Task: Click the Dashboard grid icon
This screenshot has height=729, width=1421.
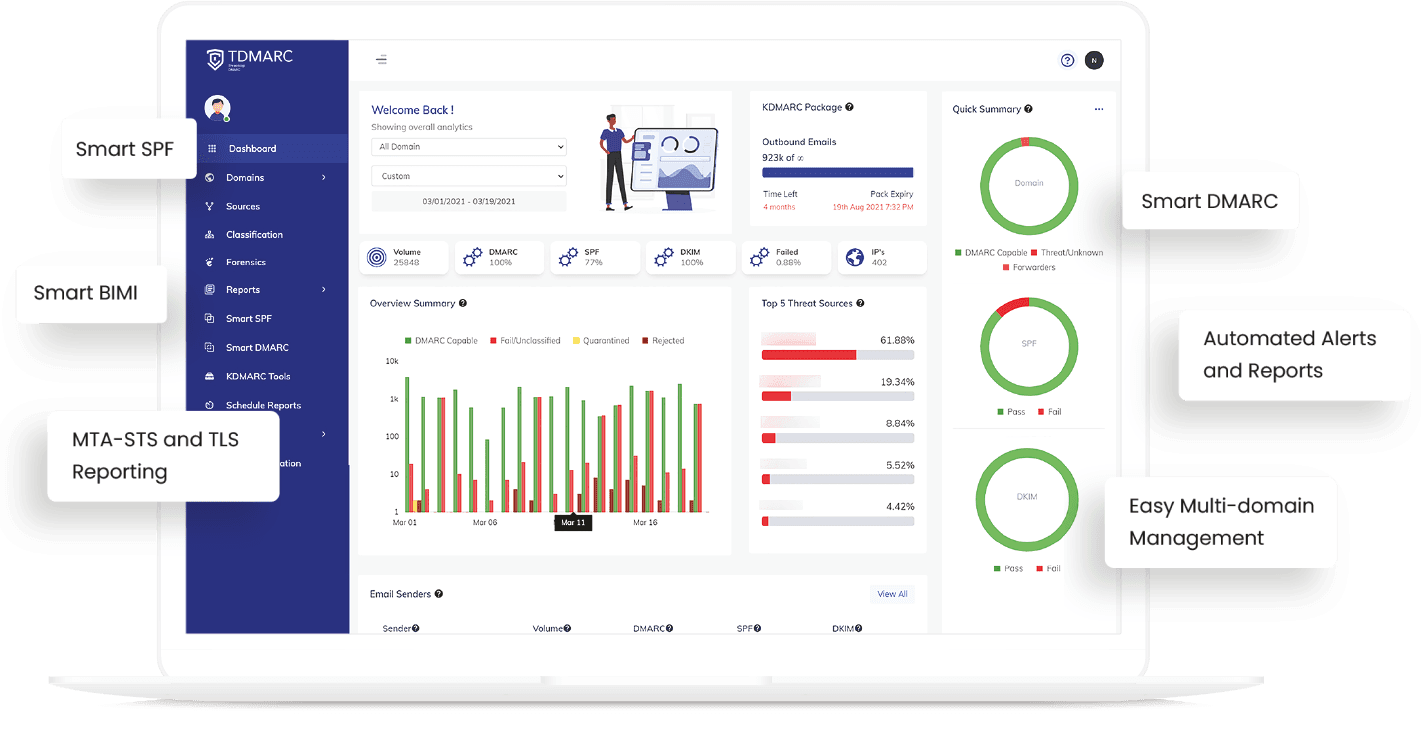Action: click(211, 149)
